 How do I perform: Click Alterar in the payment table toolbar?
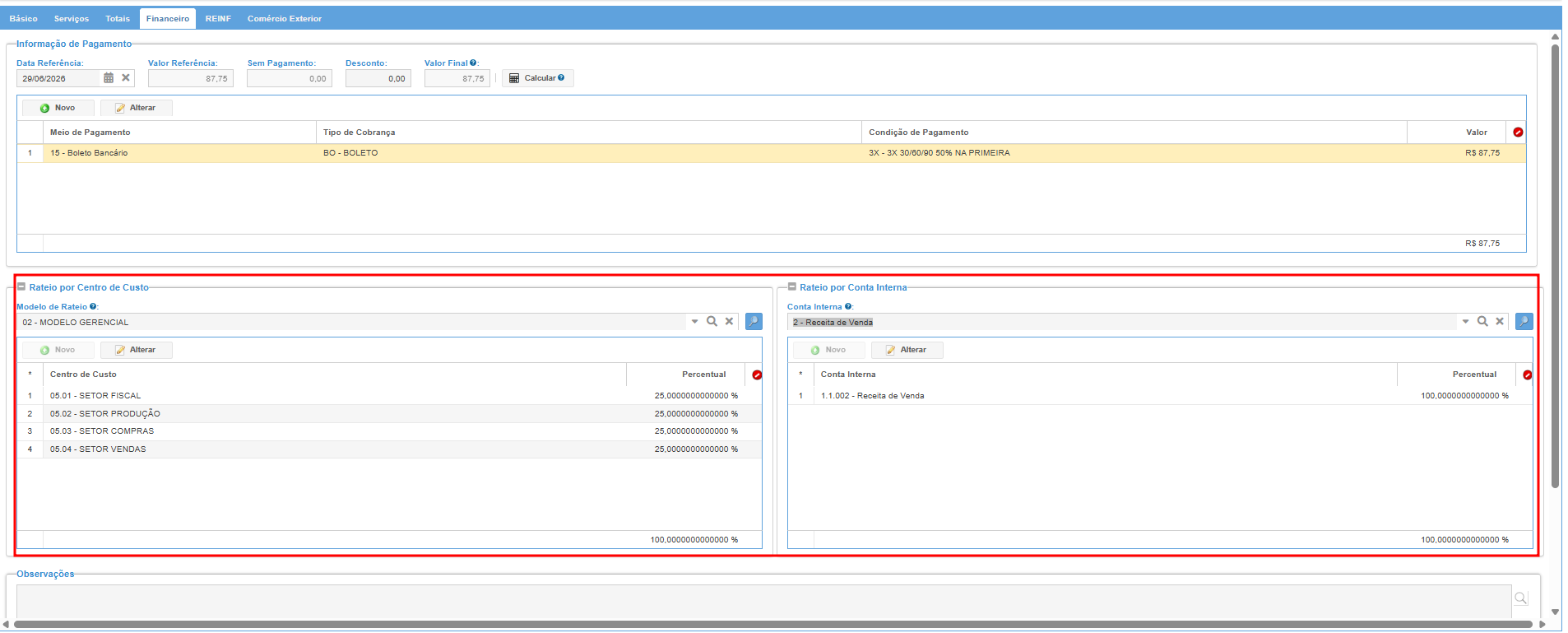[136, 108]
